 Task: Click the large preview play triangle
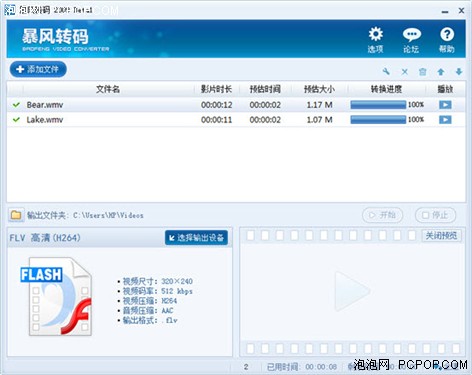[352, 291]
